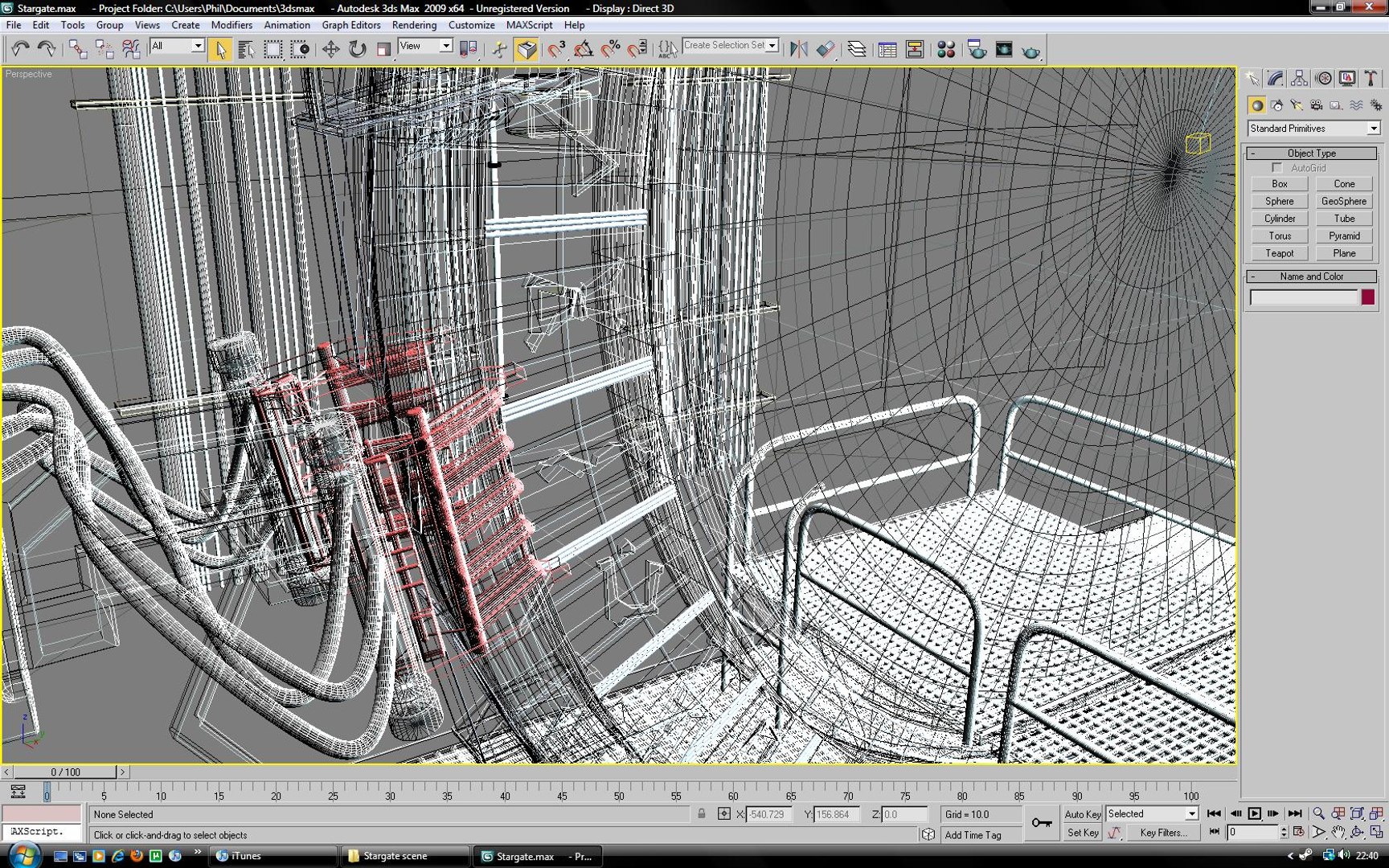
Task: Open the Standard Primitives dropdown
Action: point(1313,129)
